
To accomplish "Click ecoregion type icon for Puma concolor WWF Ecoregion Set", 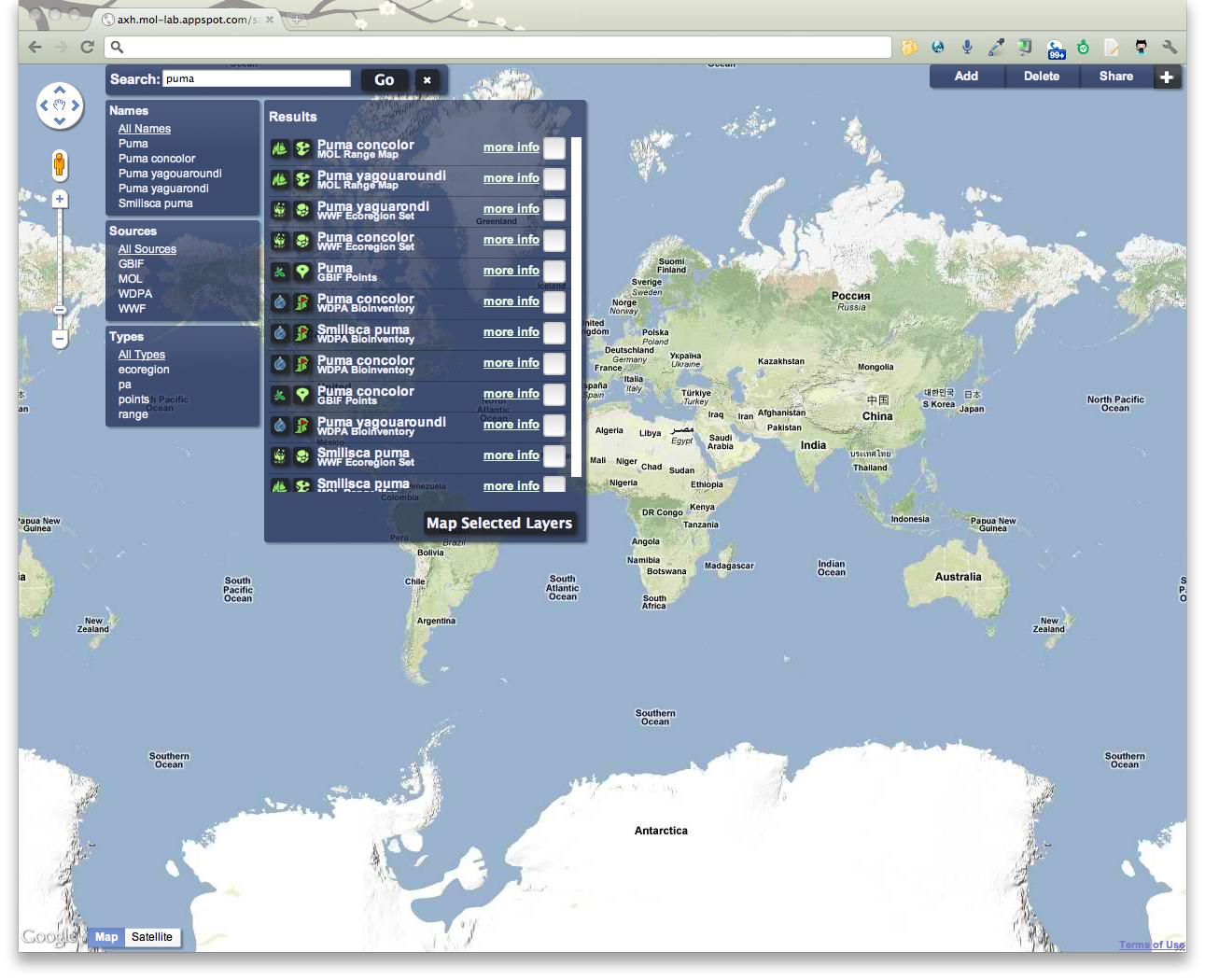I will (302, 241).
